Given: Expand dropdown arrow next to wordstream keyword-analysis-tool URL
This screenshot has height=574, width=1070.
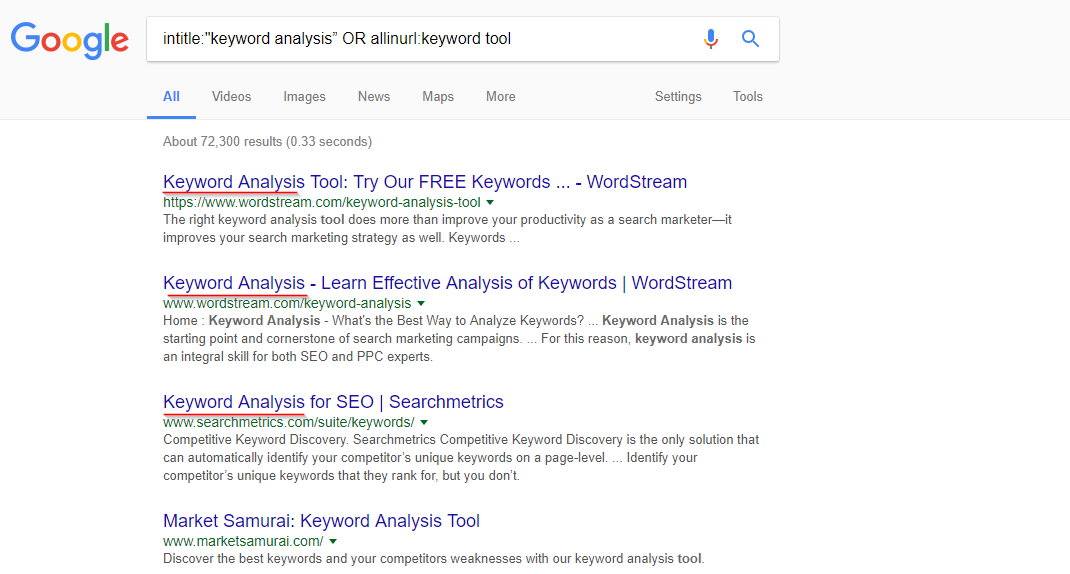Looking at the screenshot, I should click(x=490, y=203).
